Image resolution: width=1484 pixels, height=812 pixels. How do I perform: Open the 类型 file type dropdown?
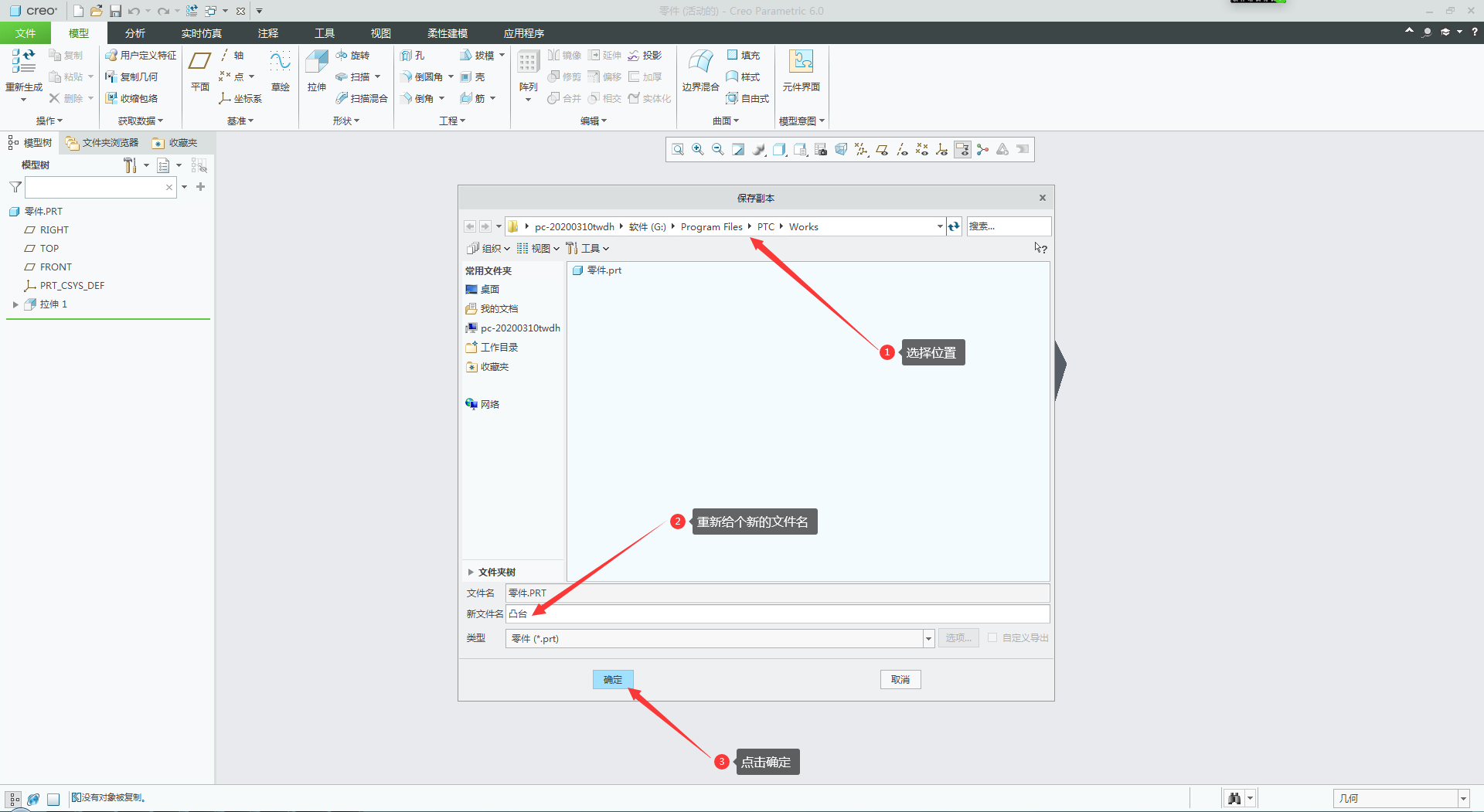point(928,639)
